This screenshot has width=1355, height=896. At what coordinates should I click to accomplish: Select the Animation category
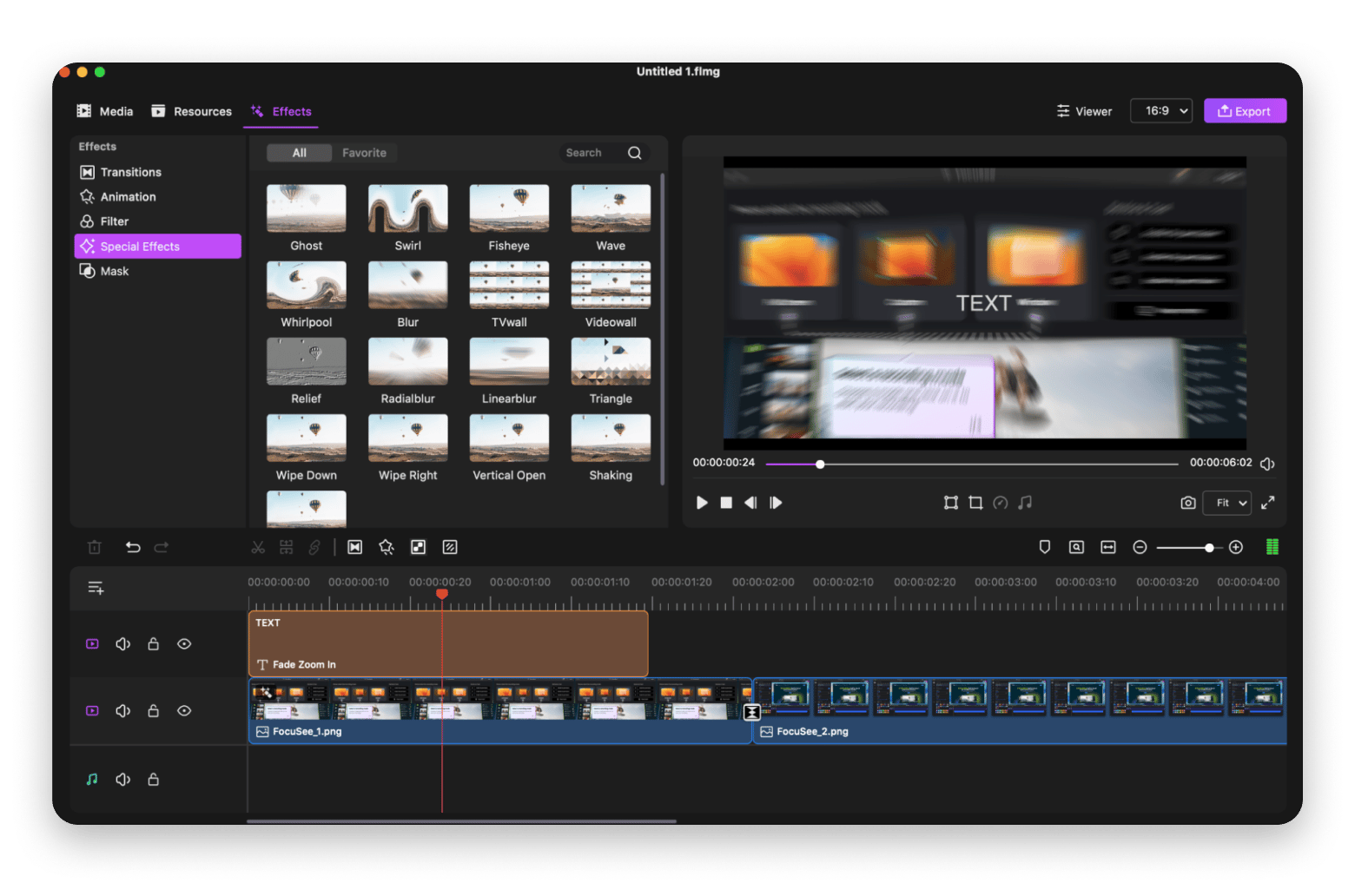(128, 196)
